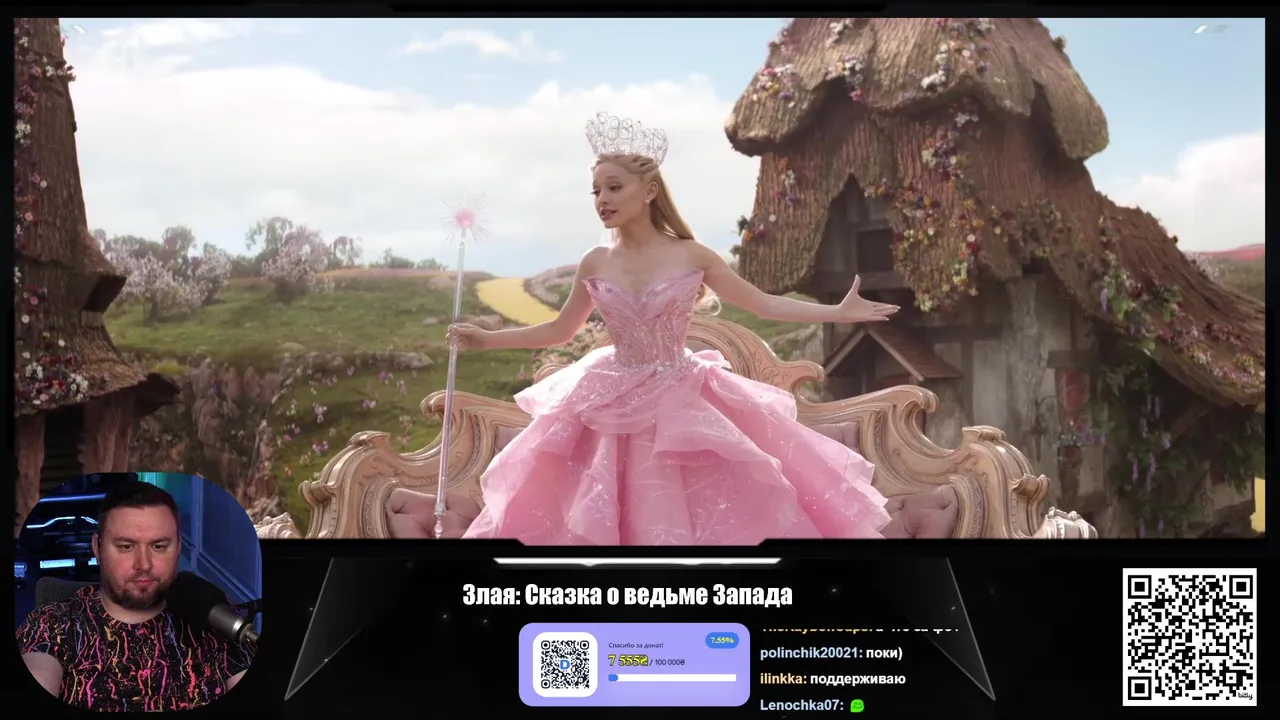Viewport: 1280px width, 720px height.
Task: Click the donation widget QR code
Action: pyautogui.click(x=565, y=664)
